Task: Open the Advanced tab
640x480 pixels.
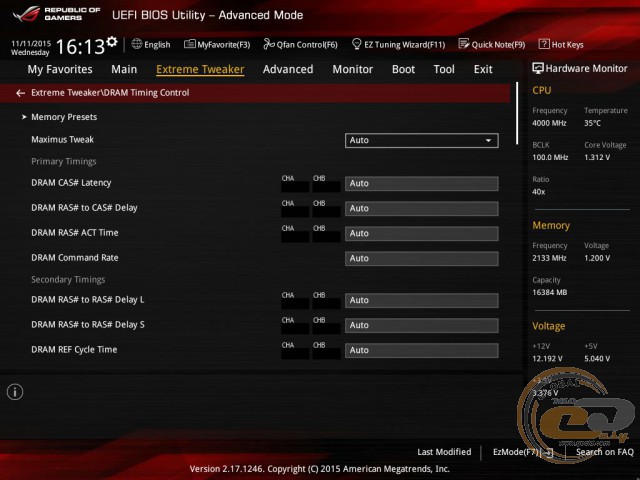Action: click(x=288, y=69)
